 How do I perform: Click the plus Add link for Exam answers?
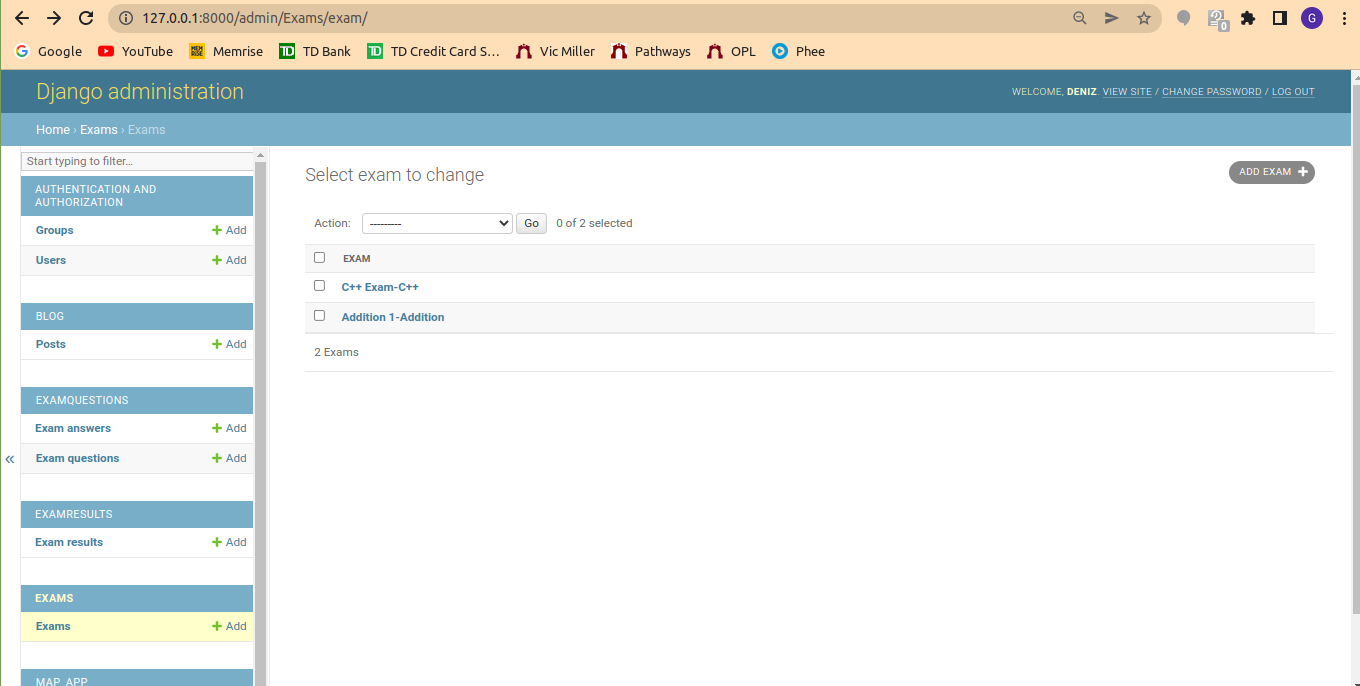click(229, 428)
